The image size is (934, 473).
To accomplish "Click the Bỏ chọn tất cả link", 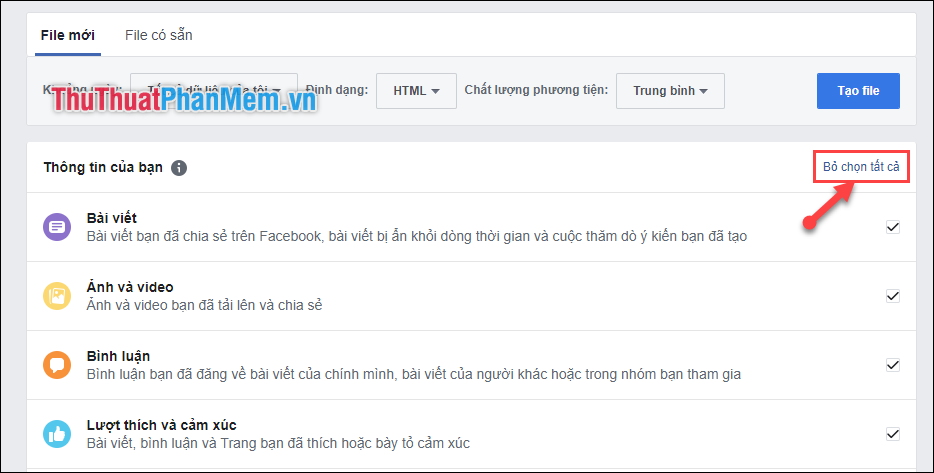I will tap(860, 167).
